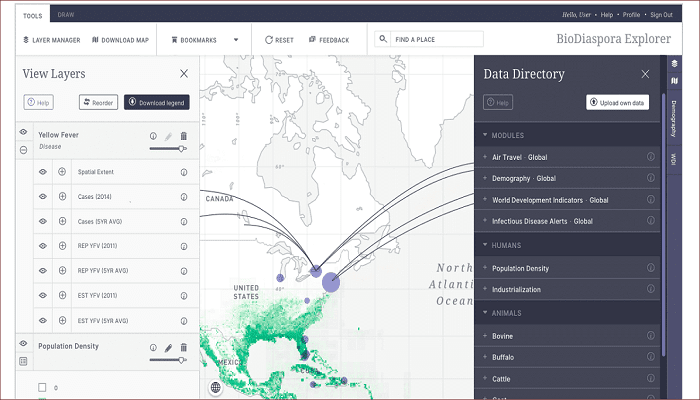This screenshot has height=400, width=700.
Task: Zoom to the Spatial Extent sublayer
Action: [62, 172]
